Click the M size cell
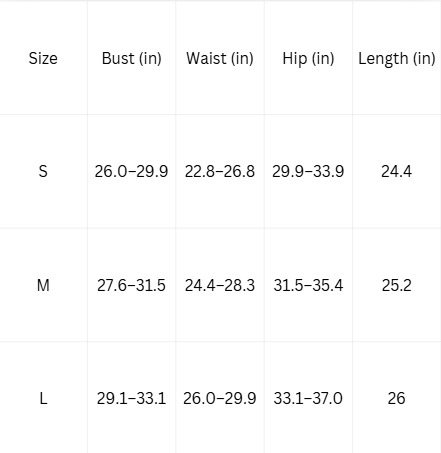Image resolution: width=441 pixels, height=453 pixels. click(43, 285)
